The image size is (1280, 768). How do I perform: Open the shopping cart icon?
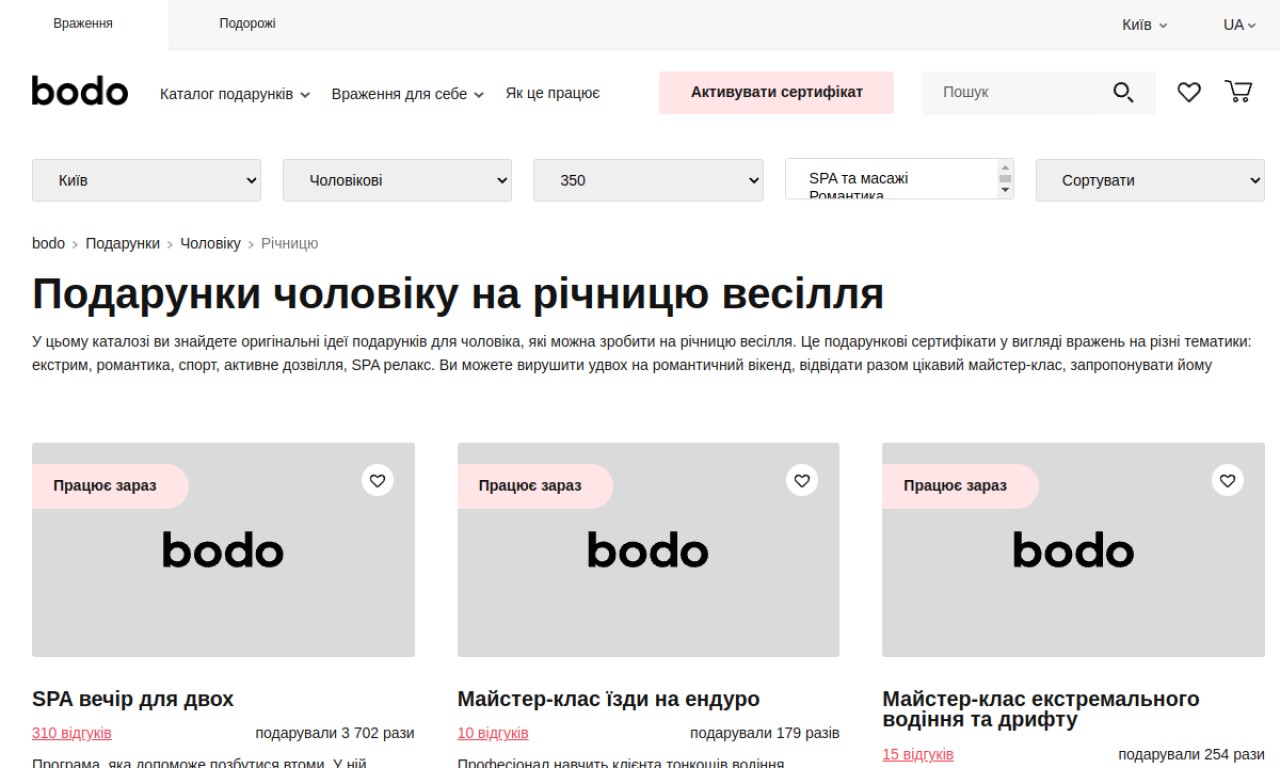click(1238, 92)
